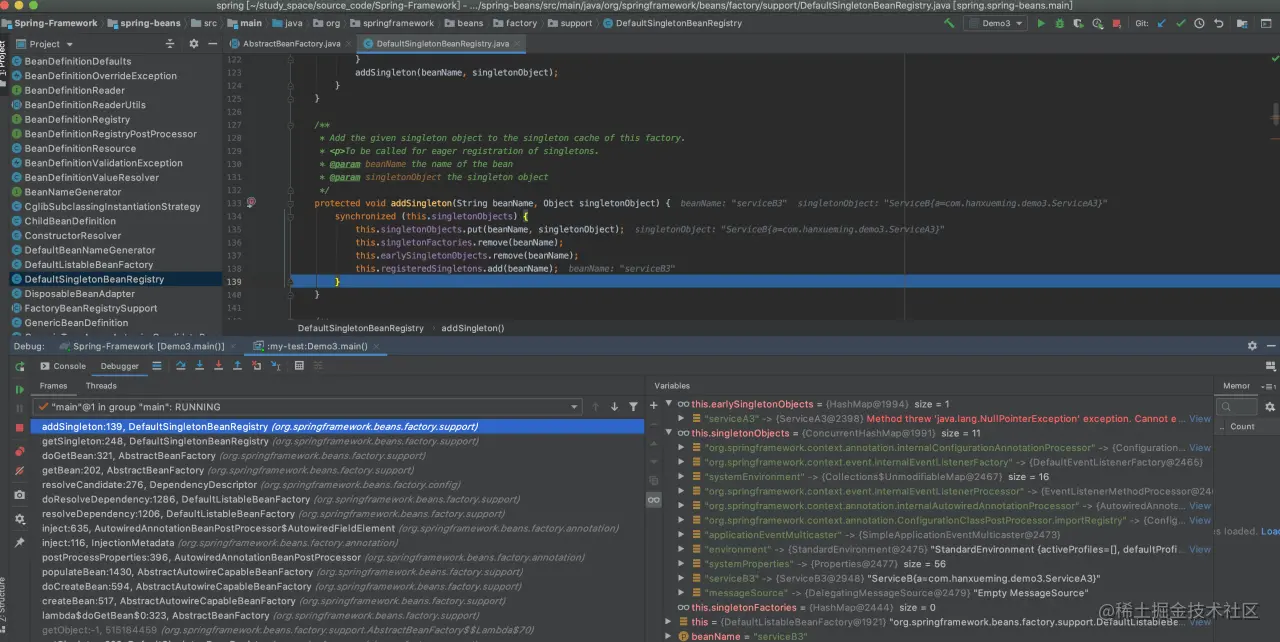Toggle the show watches glasses button
Viewport: 1280px width, 642px height.
(x=654, y=499)
